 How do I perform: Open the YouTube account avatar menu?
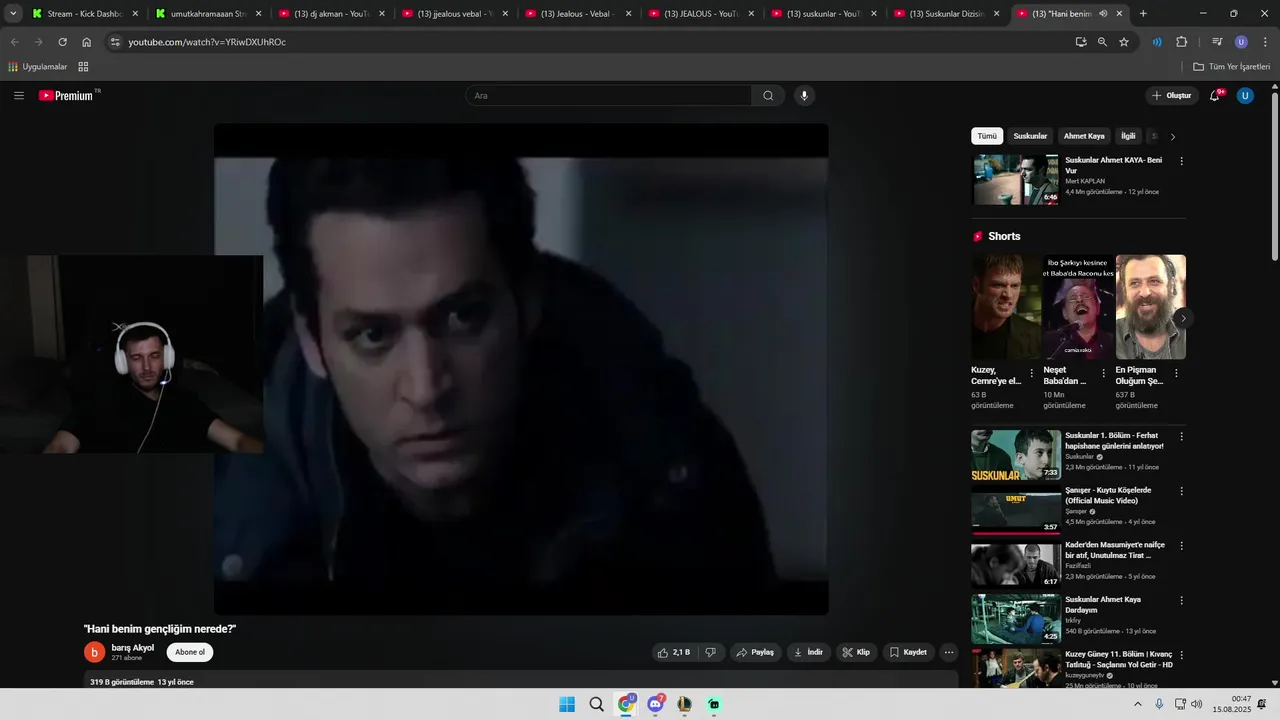1245,95
